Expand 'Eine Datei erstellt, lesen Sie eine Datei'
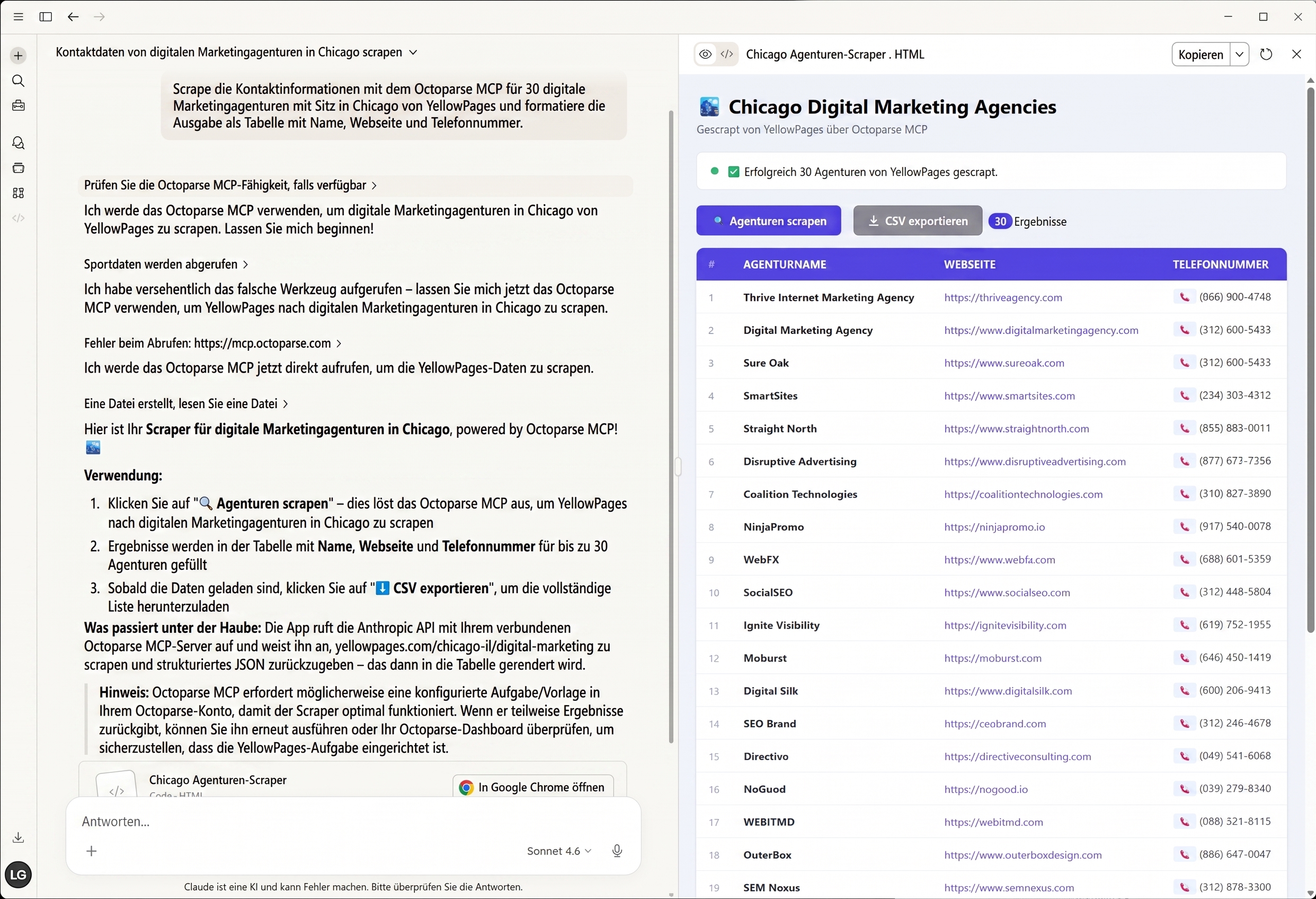The height and width of the screenshot is (899, 1316). click(186, 404)
